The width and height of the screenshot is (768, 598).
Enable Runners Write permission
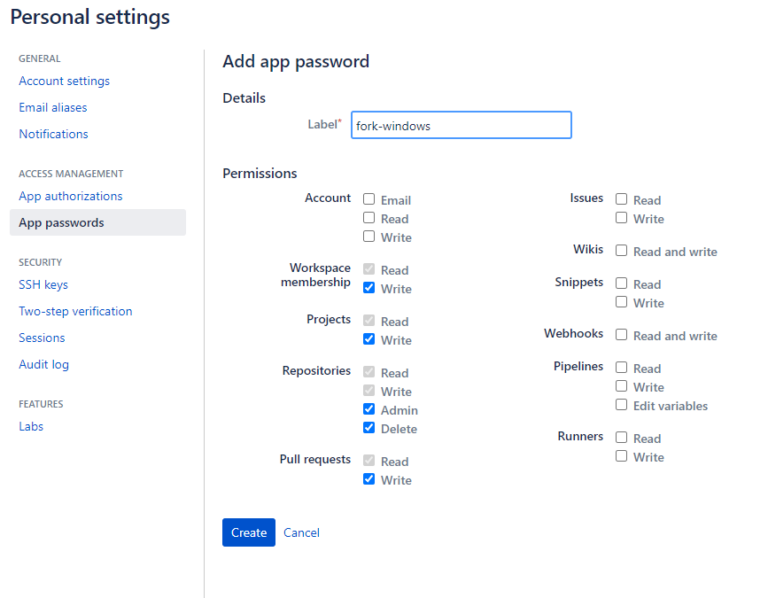click(x=621, y=456)
